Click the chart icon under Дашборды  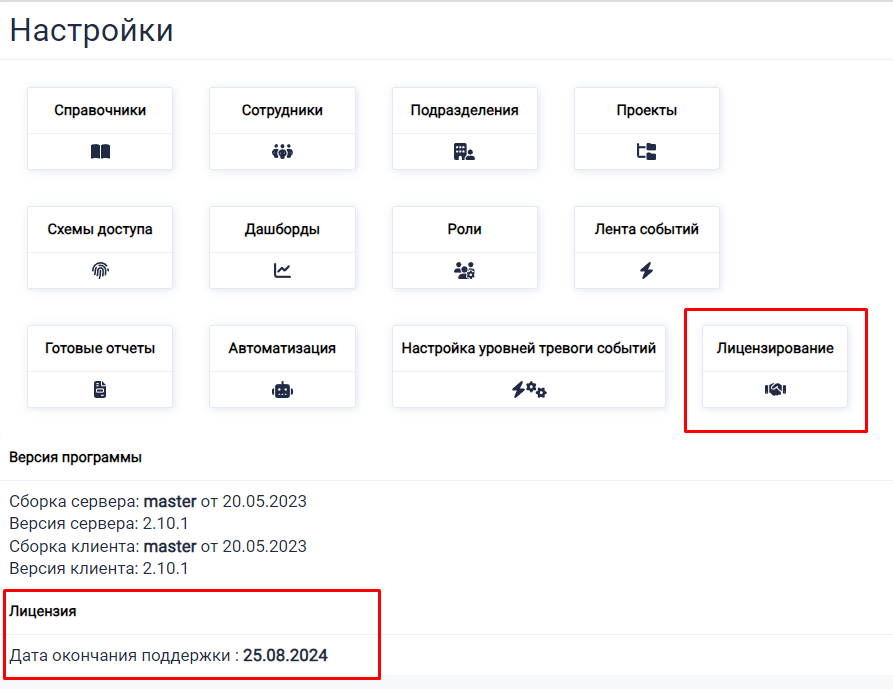tap(281, 269)
